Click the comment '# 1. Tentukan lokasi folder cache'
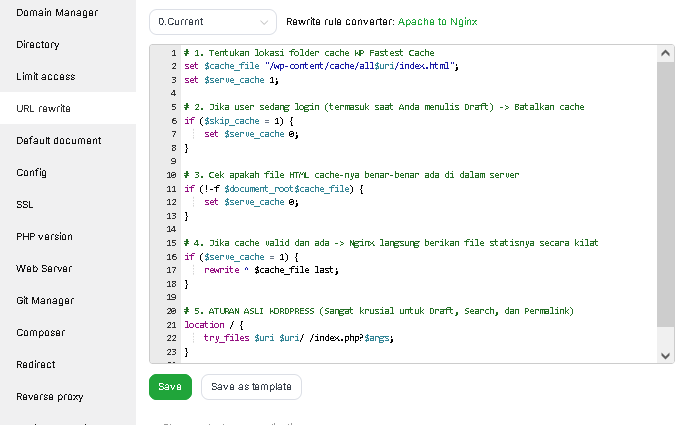 point(309,53)
